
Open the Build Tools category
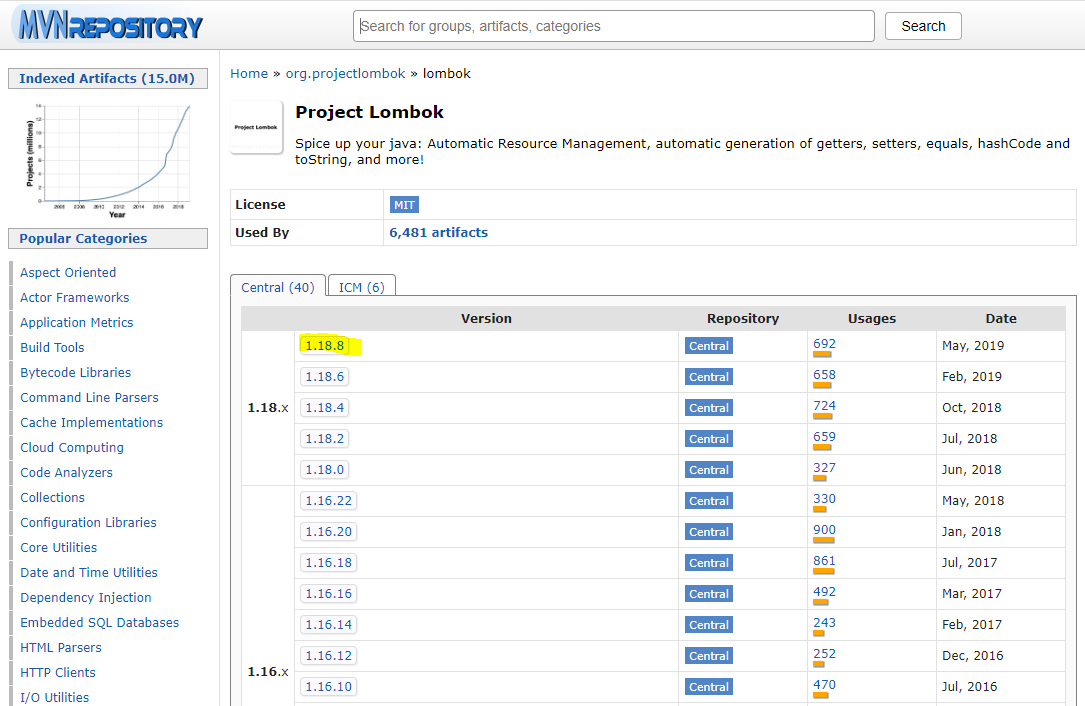(x=52, y=347)
